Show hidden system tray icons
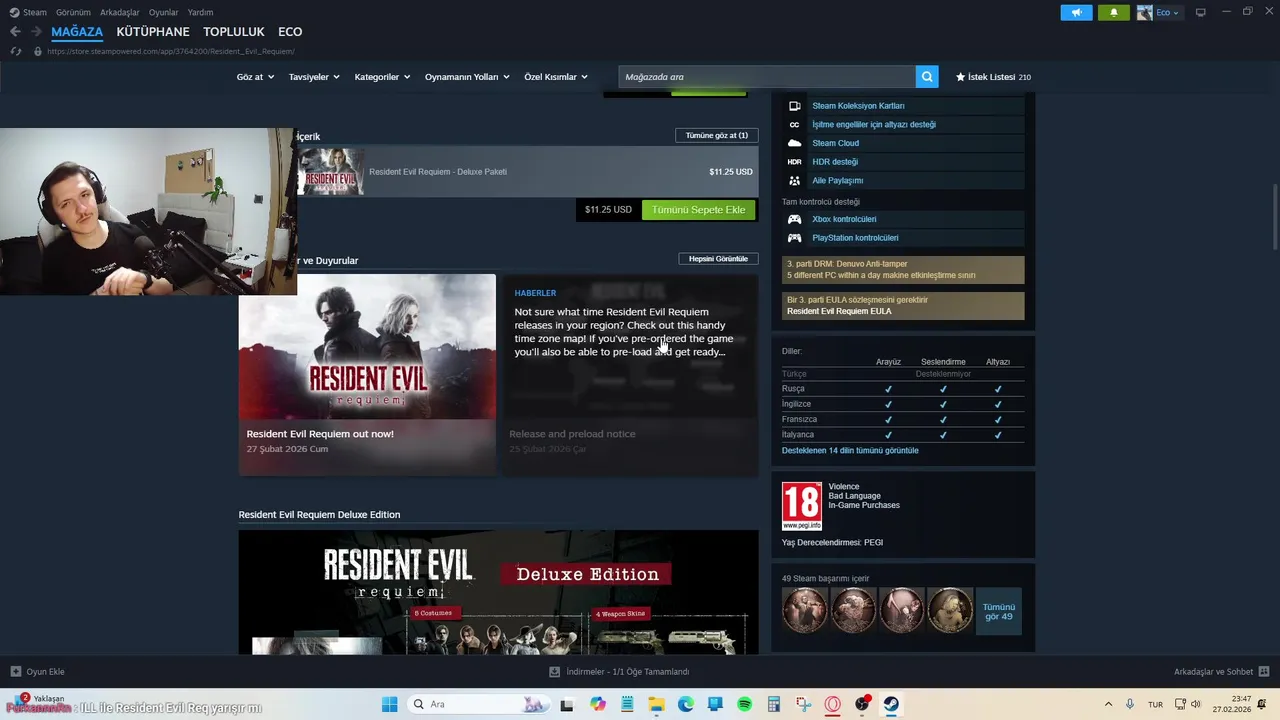 (x=1108, y=704)
